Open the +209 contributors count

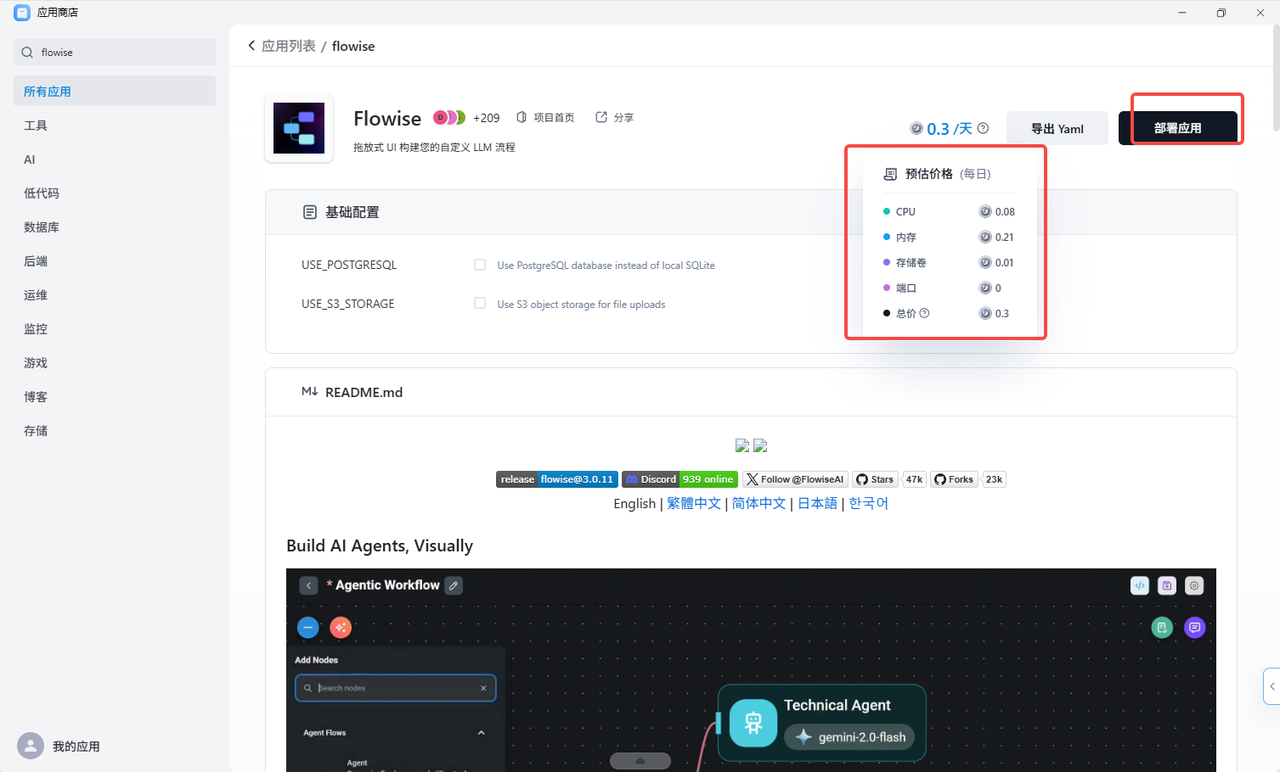click(x=486, y=118)
